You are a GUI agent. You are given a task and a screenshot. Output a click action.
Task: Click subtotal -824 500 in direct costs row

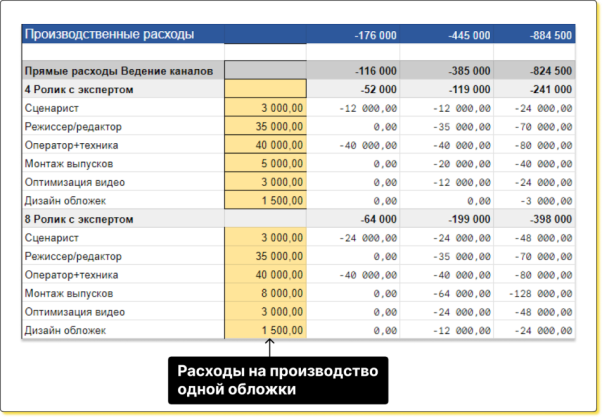pos(551,71)
